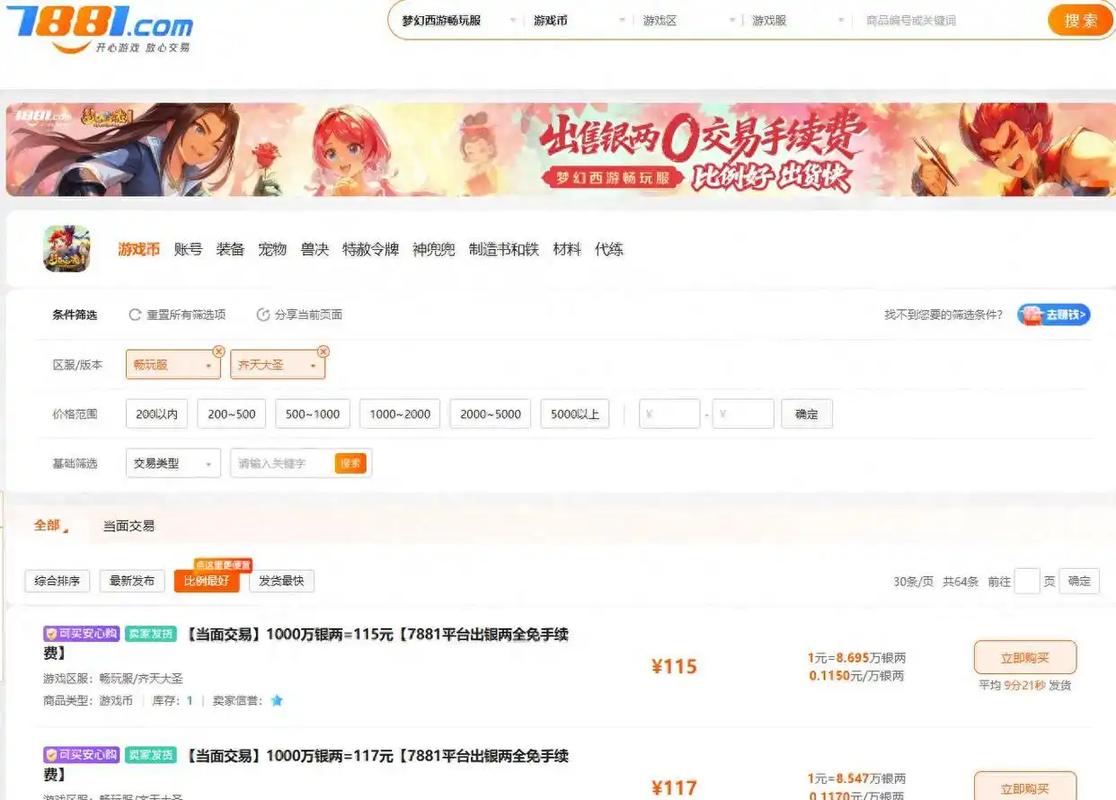Click 可买安心购 badge on ¥115 listing
Screen dimensions: 1116x800
pos(81,633)
